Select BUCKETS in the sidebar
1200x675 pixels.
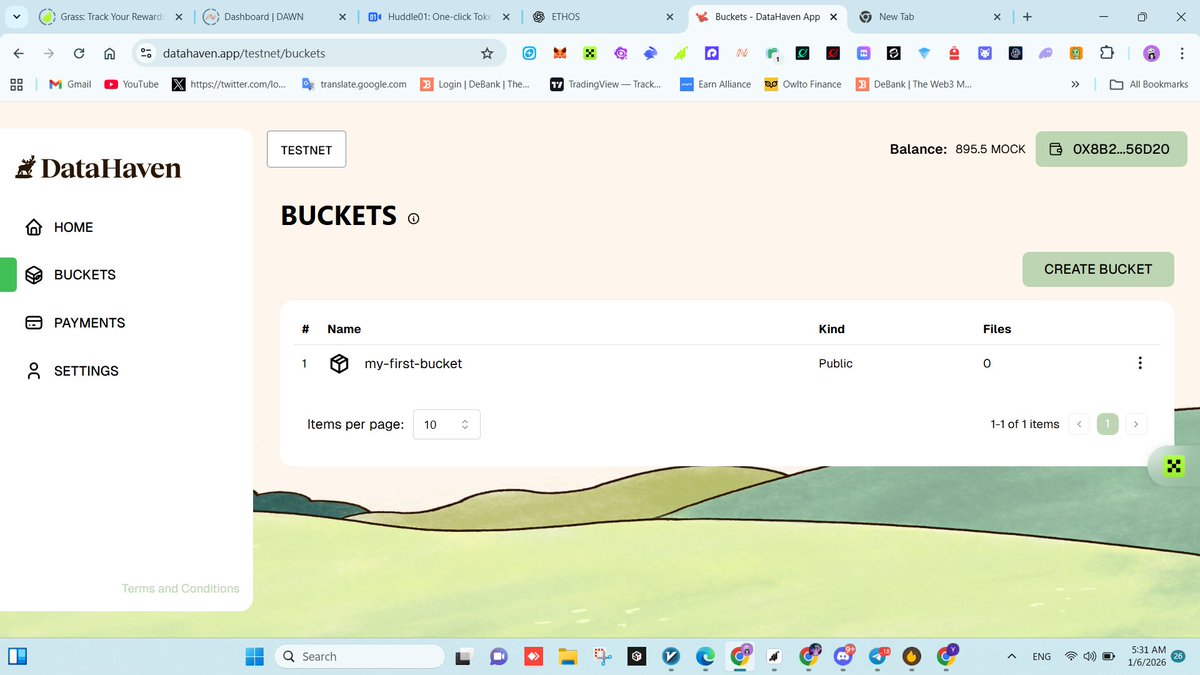click(70, 275)
